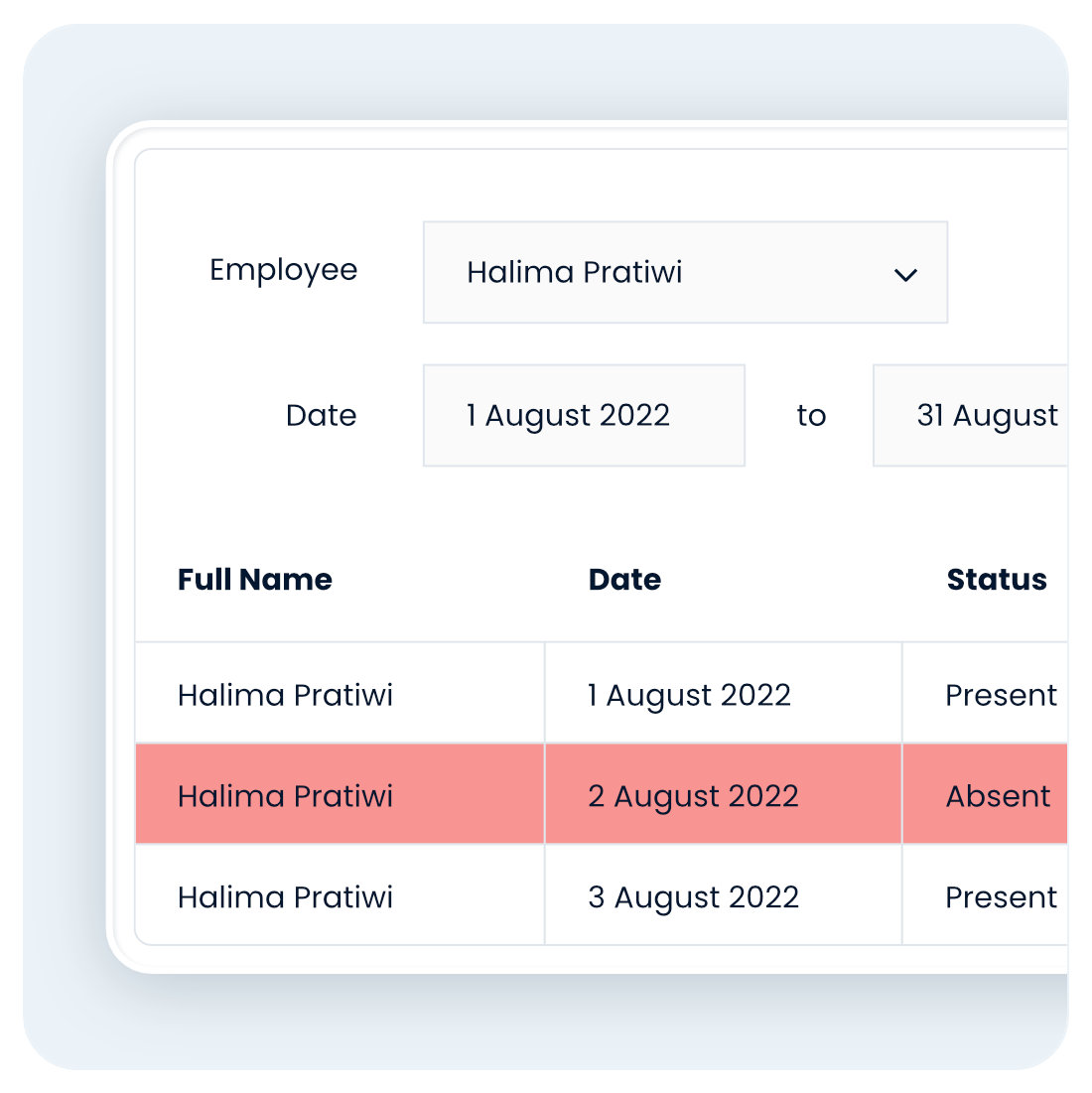Click the Status column header

[997, 580]
